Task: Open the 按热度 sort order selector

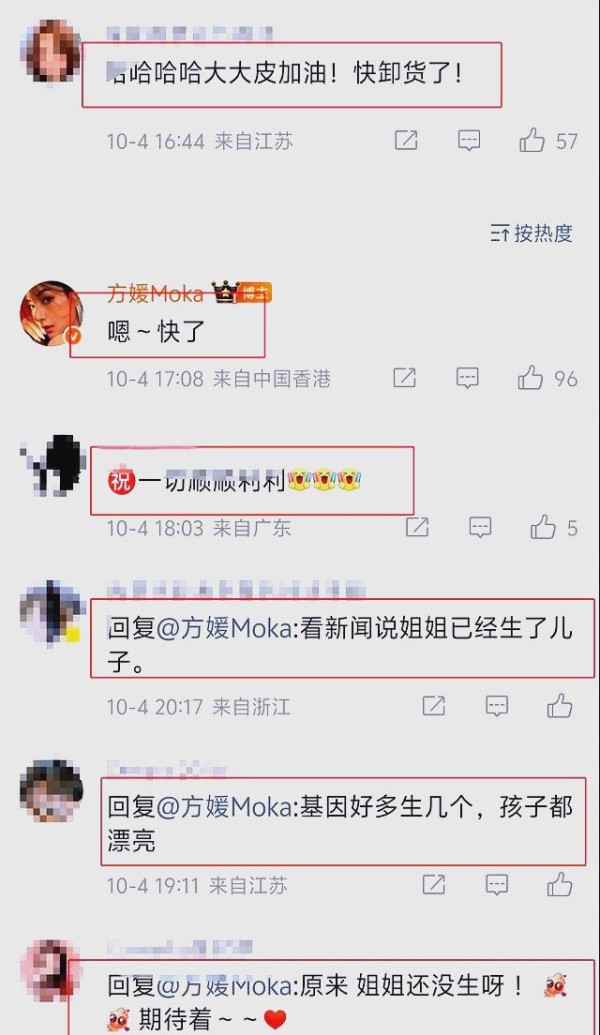Action: point(531,233)
